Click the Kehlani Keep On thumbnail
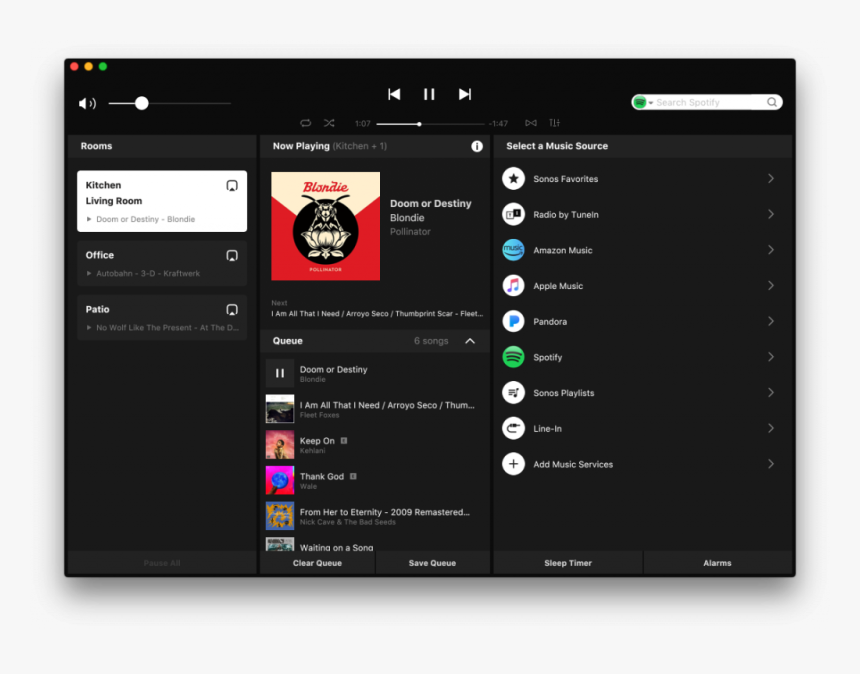 (x=280, y=444)
